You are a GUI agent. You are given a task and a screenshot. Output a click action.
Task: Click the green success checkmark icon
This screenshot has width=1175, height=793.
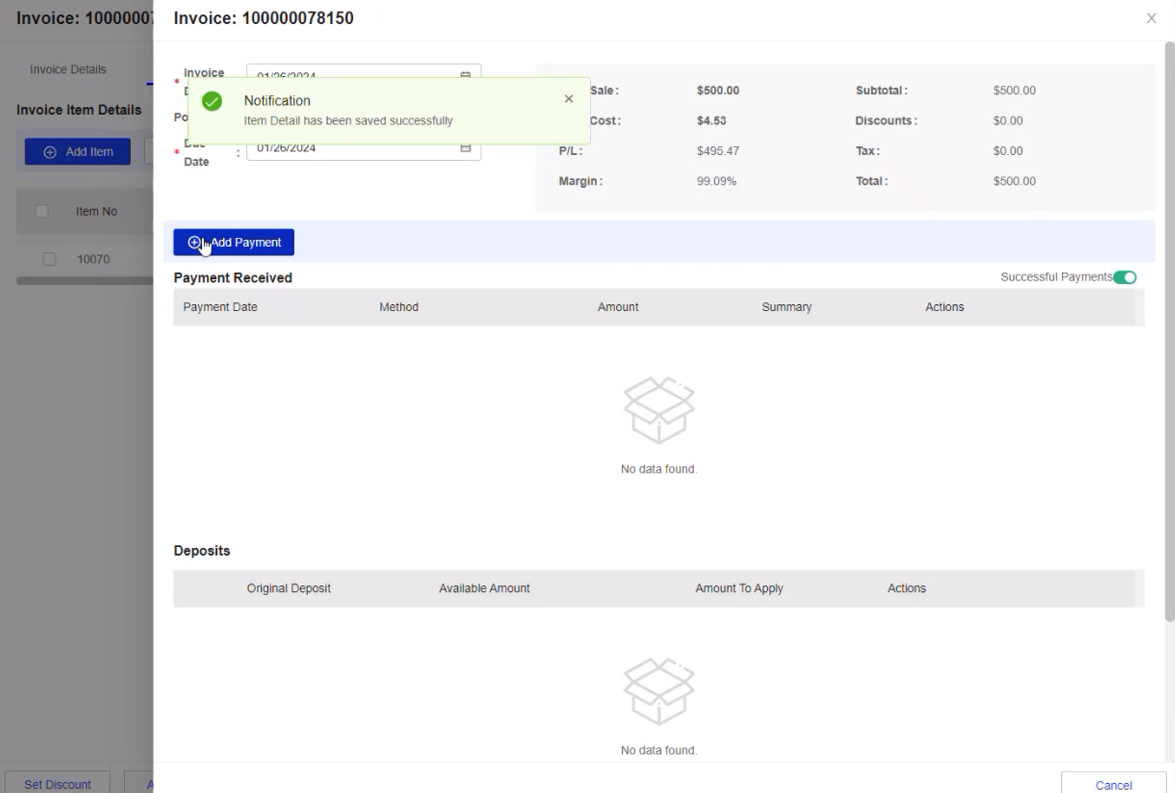click(x=212, y=101)
